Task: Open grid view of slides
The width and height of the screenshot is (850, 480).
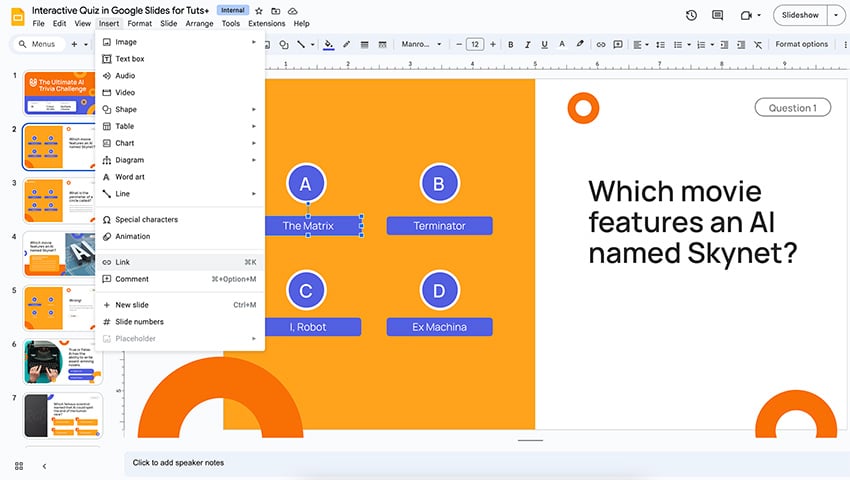Action: pyautogui.click(x=19, y=466)
